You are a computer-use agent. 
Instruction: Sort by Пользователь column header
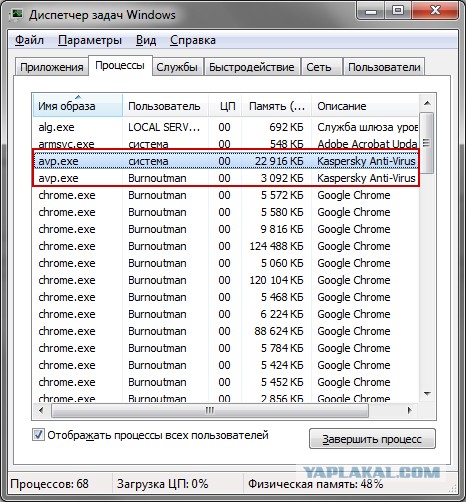tap(165, 106)
